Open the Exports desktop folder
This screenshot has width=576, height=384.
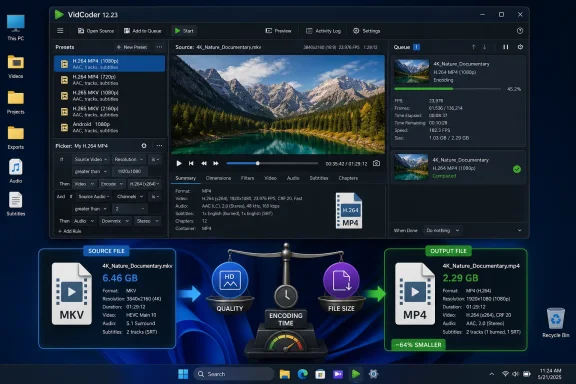tap(16, 138)
